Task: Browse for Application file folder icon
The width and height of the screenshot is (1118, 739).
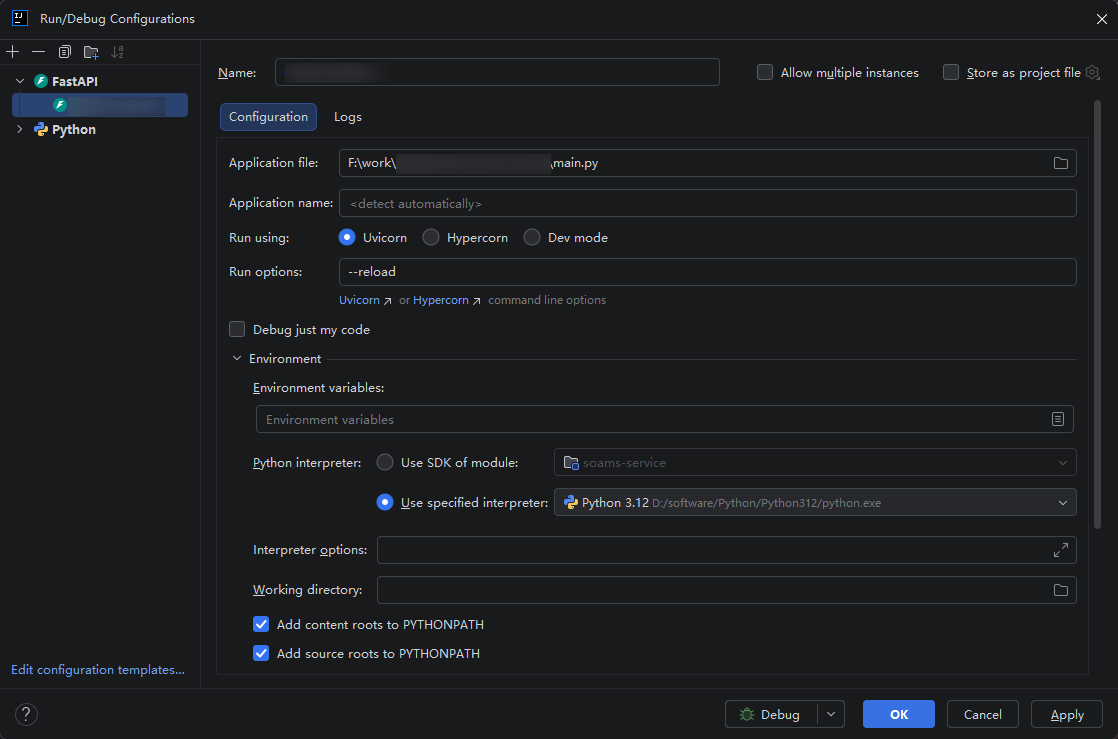Action: [x=1060, y=163]
